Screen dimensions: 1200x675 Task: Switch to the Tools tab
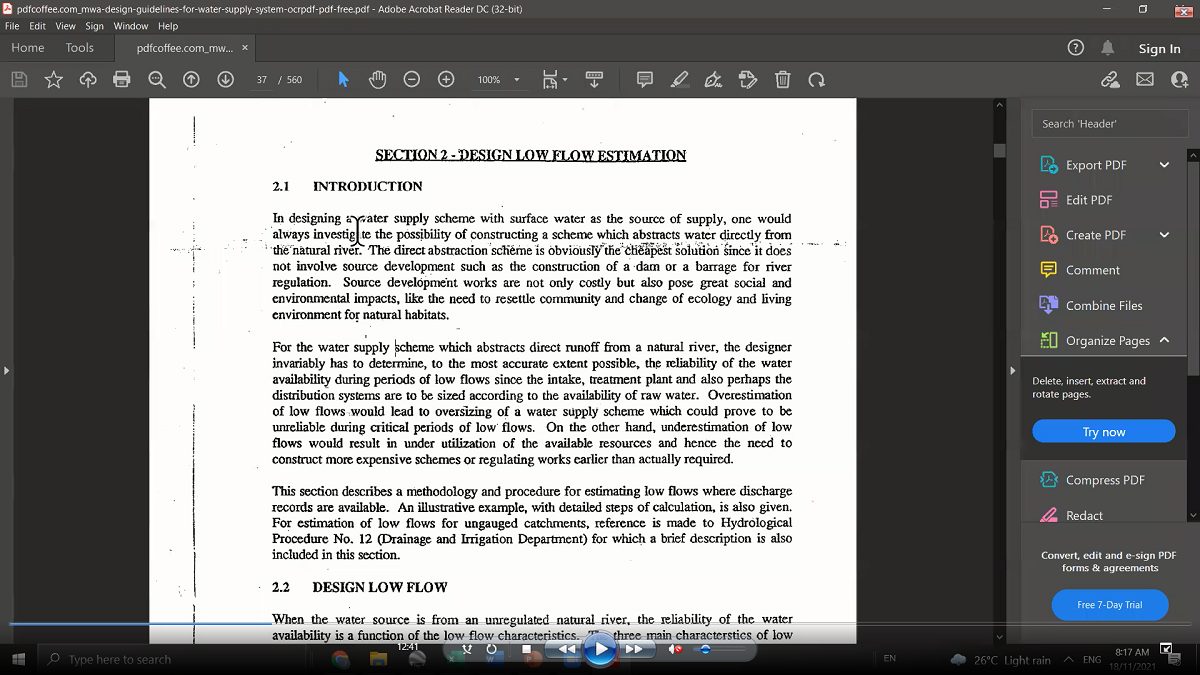(x=80, y=48)
